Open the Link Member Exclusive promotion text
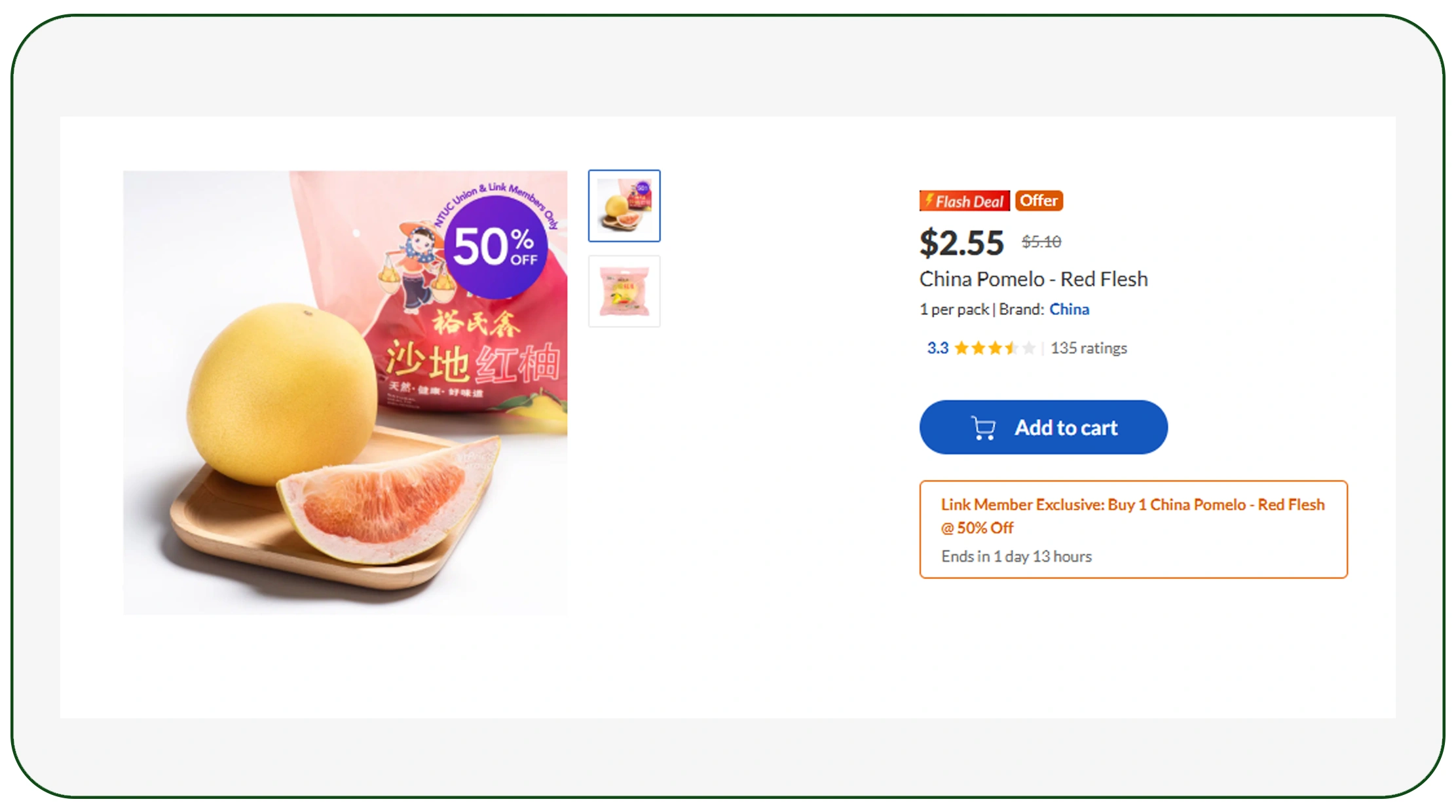This screenshot has width=1456, height=812. pyautogui.click(x=1132, y=516)
